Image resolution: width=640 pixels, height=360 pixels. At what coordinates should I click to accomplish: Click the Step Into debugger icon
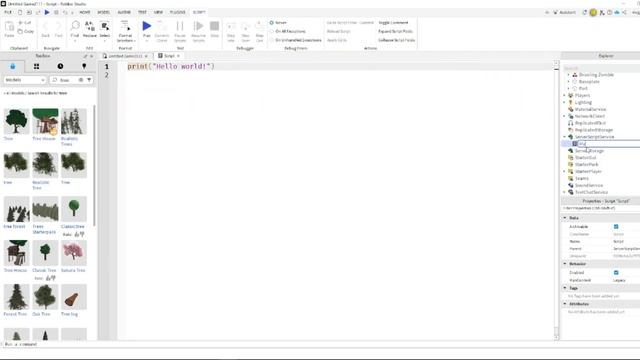231,27
